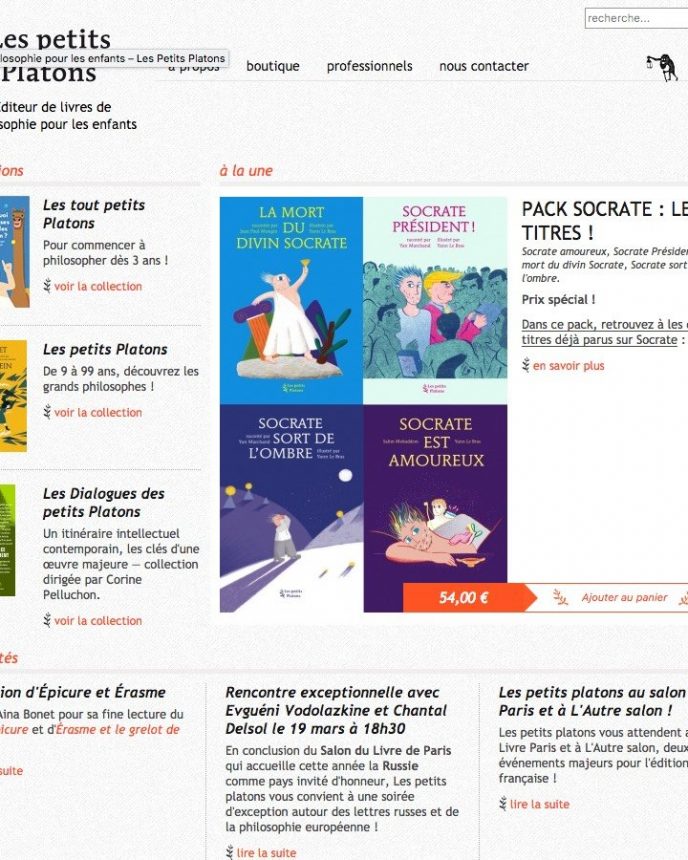Viewport: 688px width, 860px height.
Task: Click 'Pack Socrate' headline
Action: (605, 220)
